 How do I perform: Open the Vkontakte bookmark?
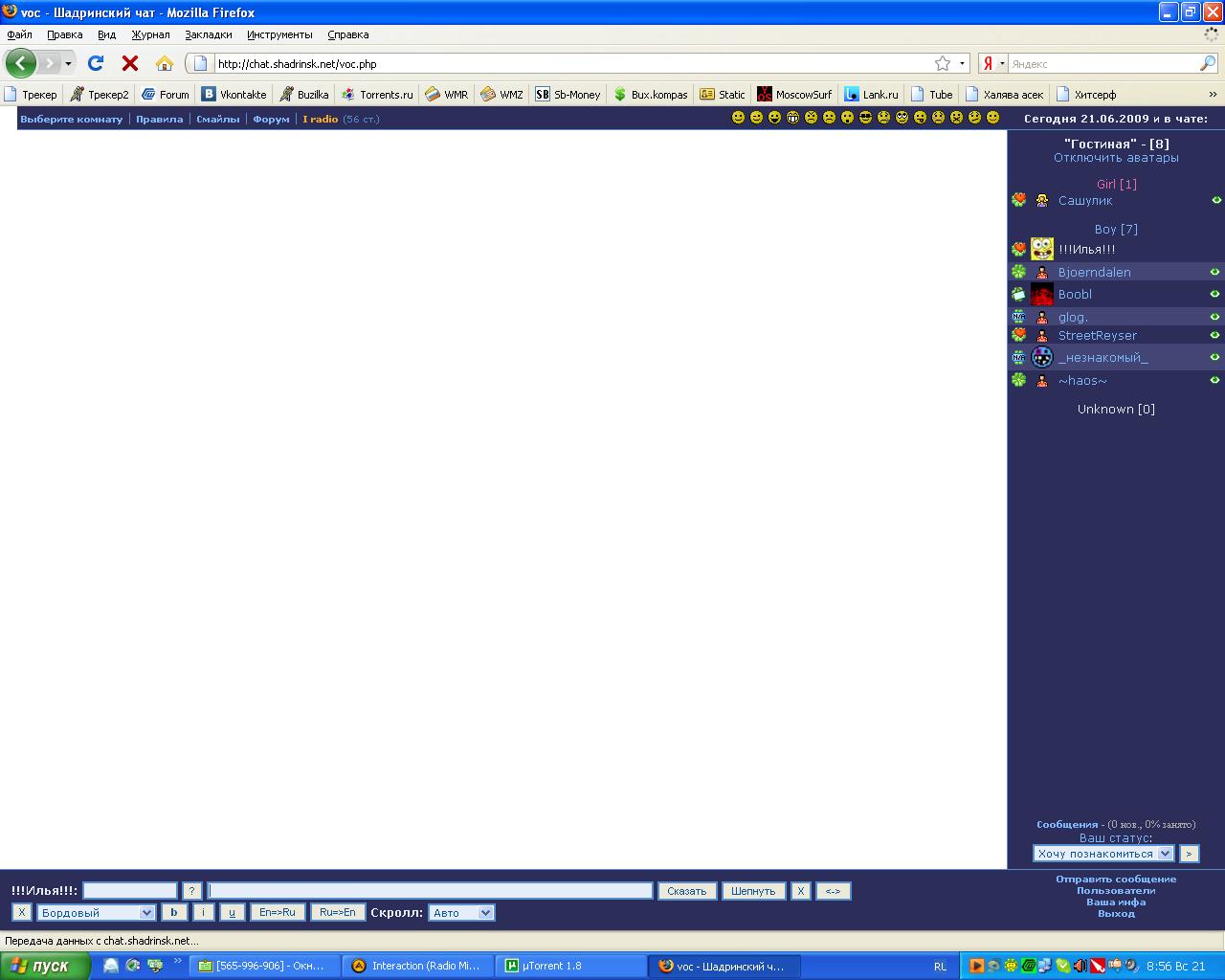[234, 94]
